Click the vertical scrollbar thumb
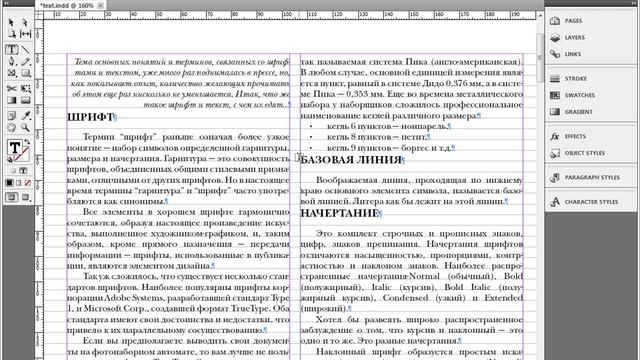 coord(540,57)
